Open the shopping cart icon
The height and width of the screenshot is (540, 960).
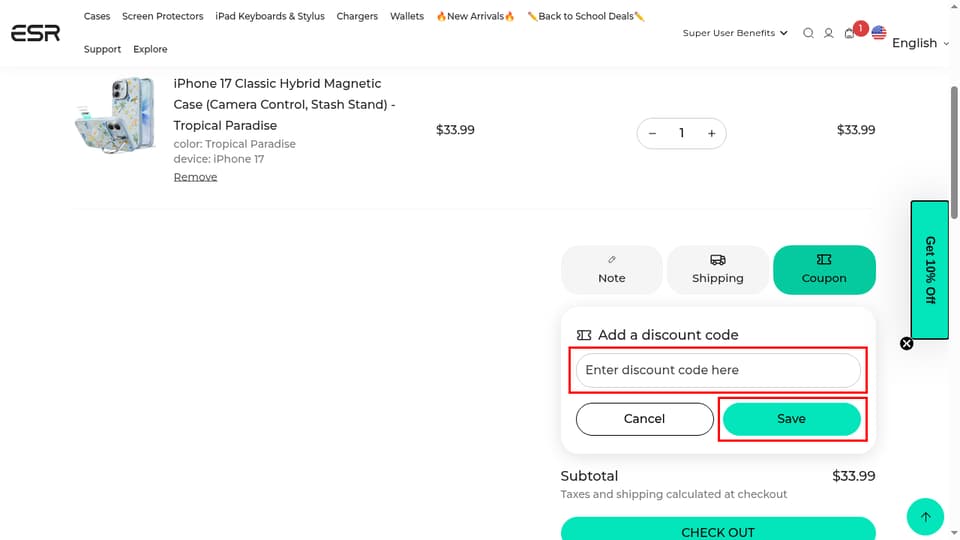[x=849, y=34]
